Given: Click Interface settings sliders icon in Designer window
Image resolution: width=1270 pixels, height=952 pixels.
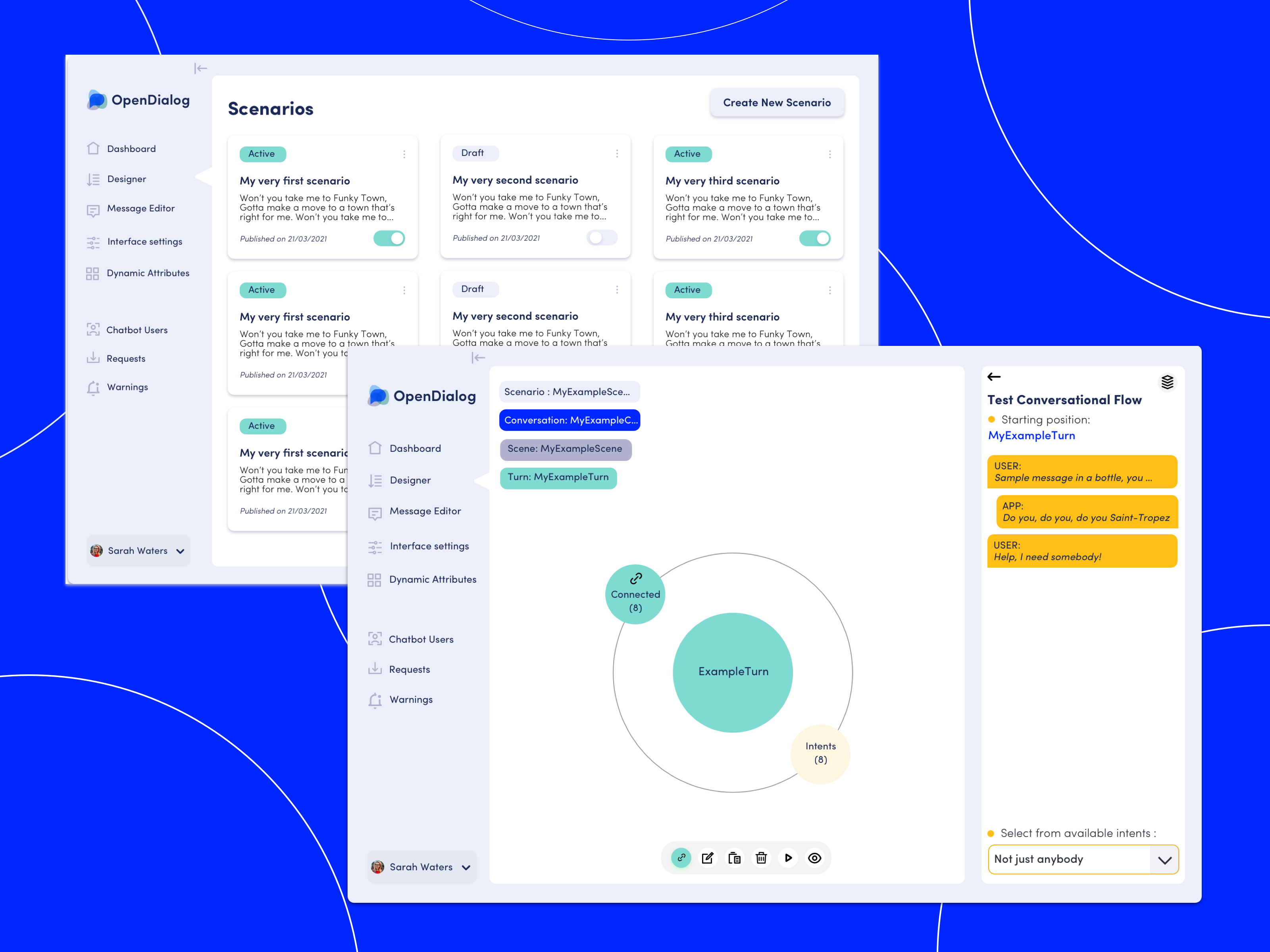Looking at the screenshot, I should coord(375,547).
